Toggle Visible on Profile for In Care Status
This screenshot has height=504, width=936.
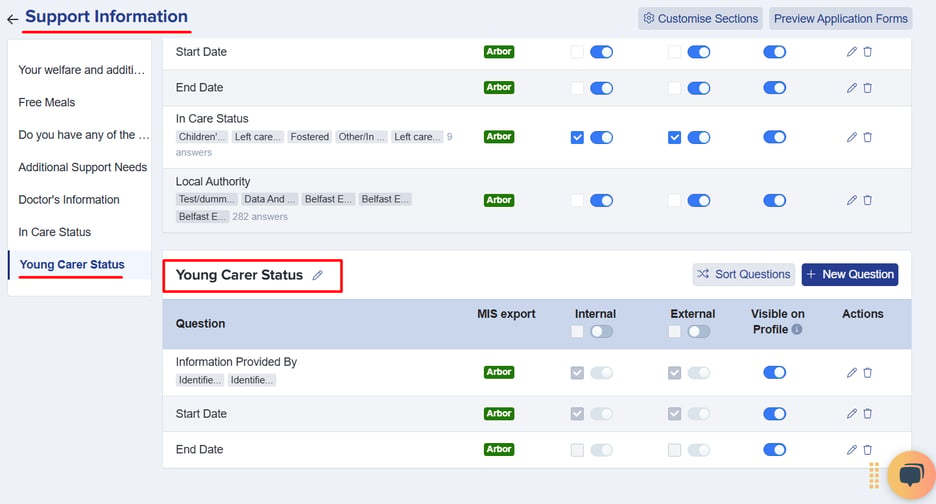(x=774, y=137)
